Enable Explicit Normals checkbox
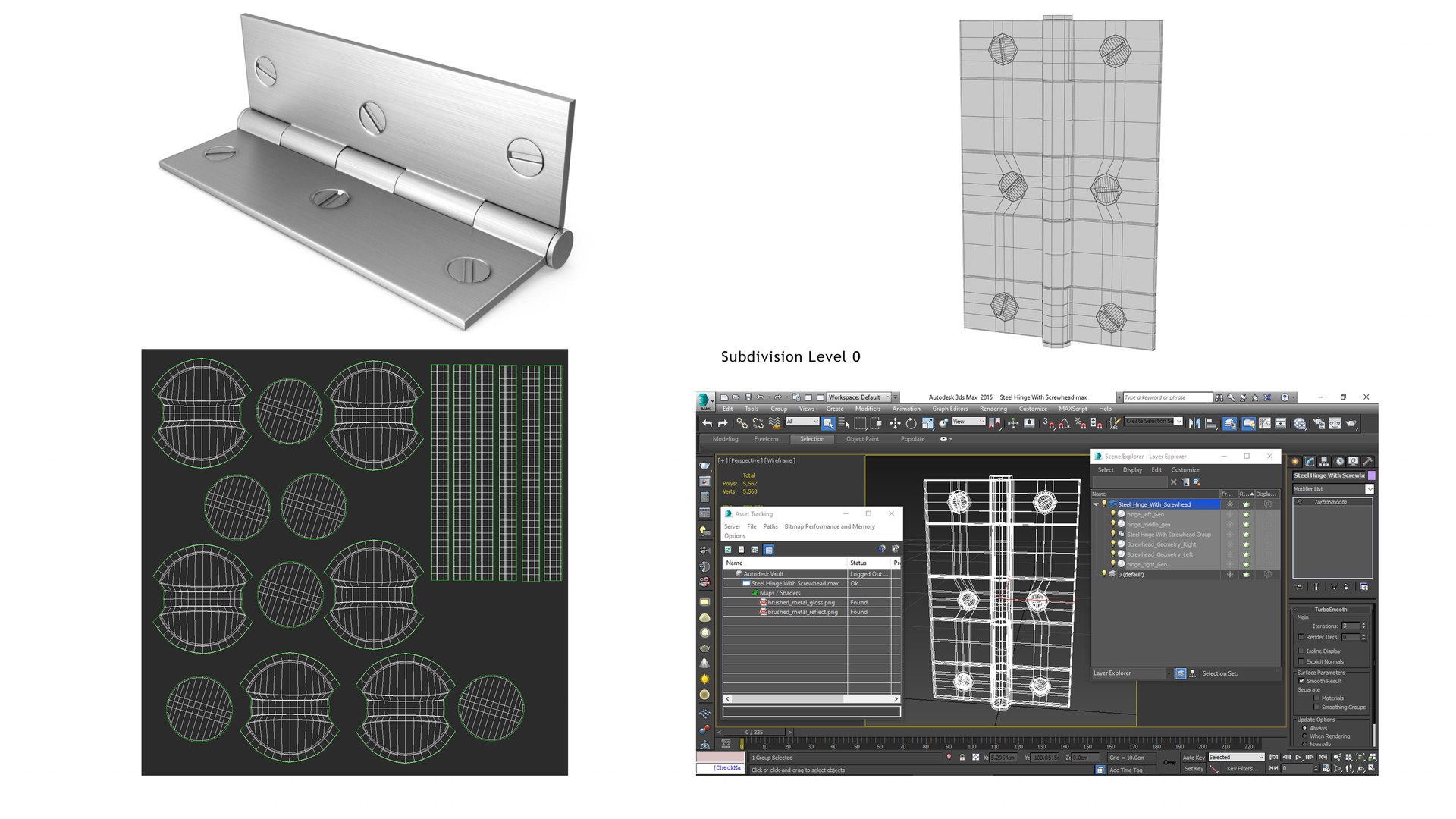This screenshot has height=819, width=1456. [x=1301, y=661]
